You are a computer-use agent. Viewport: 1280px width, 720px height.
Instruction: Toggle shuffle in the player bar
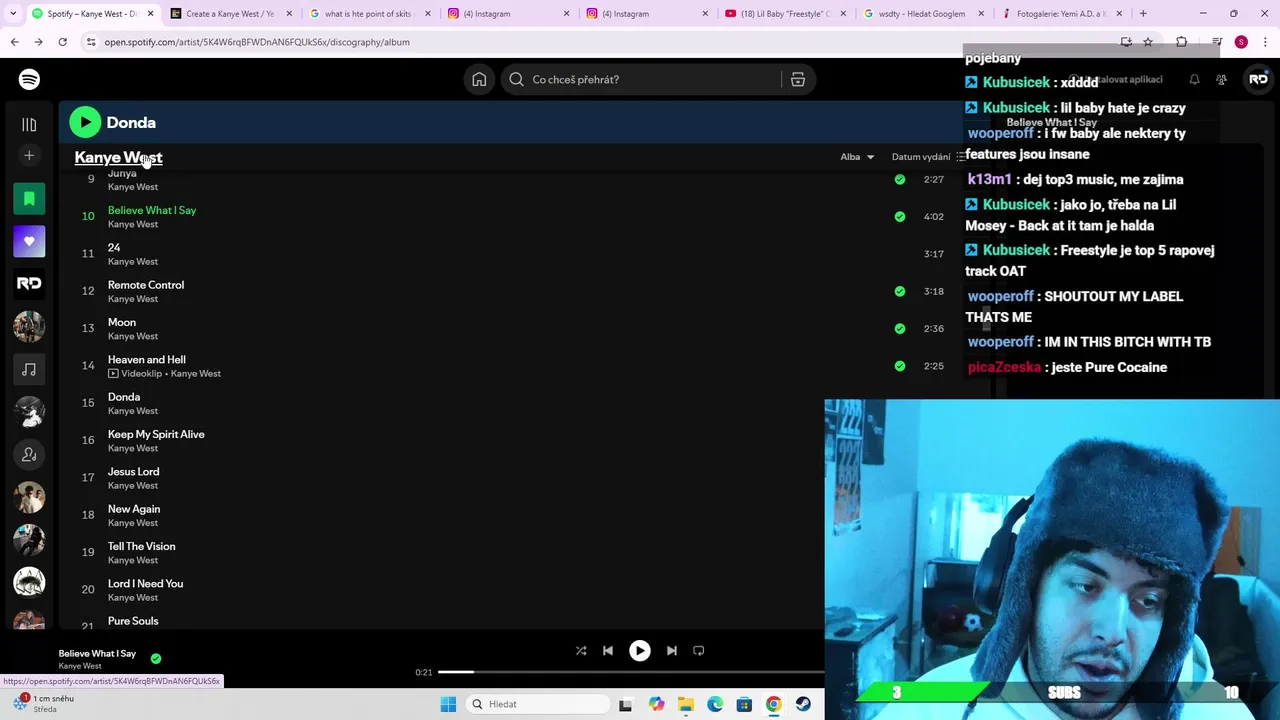coord(581,650)
